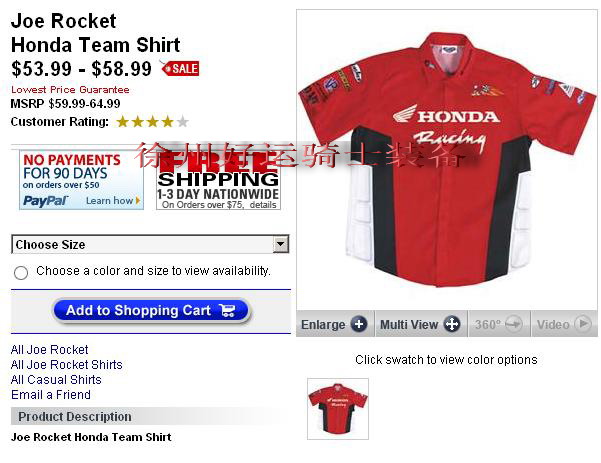Click the shopping cart icon on the blue button
The width and height of the screenshot is (601, 463).
click(x=227, y=310)
